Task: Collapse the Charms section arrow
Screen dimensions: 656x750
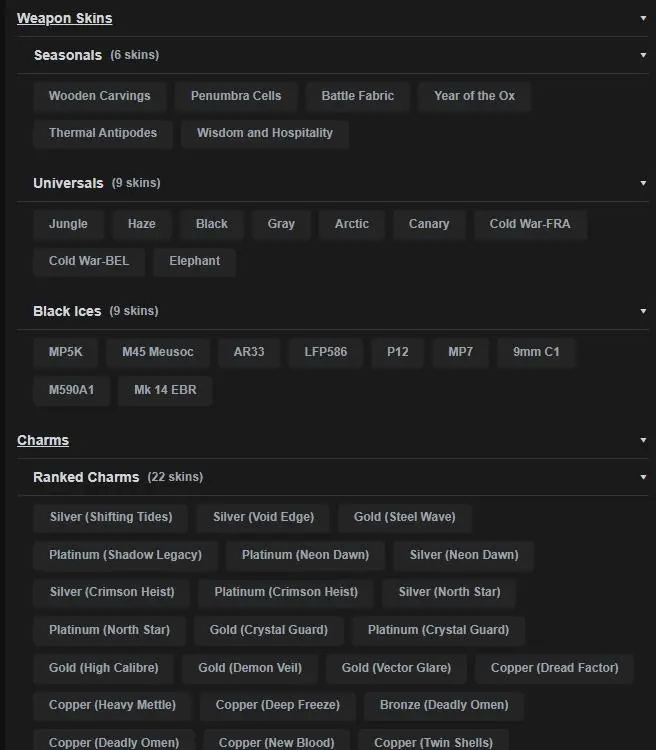Action: pyautogui.click(x=644, y=440)
